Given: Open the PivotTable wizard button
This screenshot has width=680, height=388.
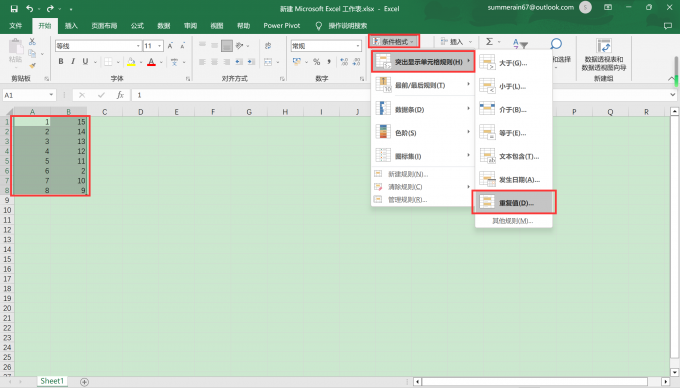Looking at the screenshot, I should click(x=603, y=55).
